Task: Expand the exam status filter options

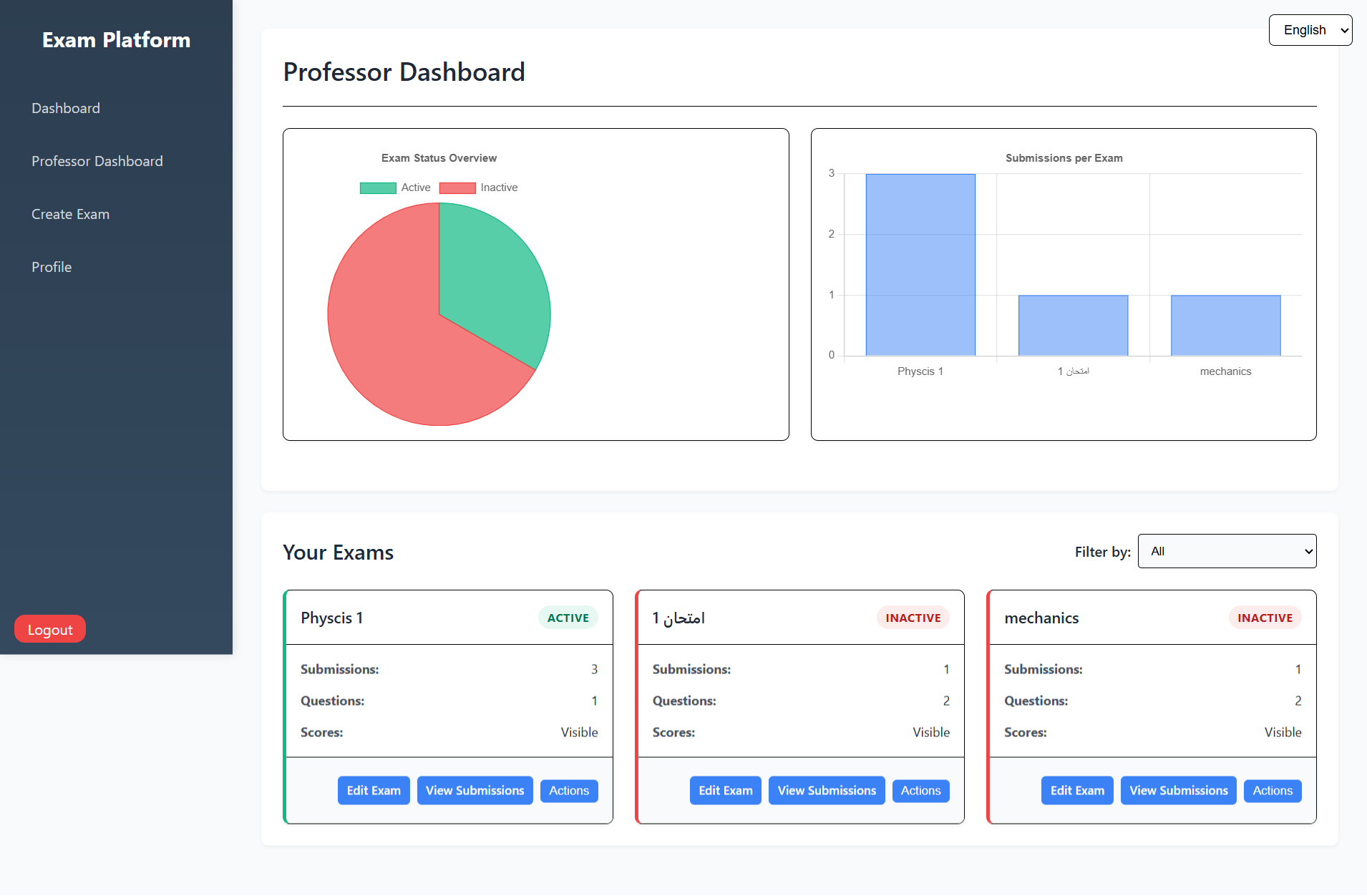Action: 1225,551
